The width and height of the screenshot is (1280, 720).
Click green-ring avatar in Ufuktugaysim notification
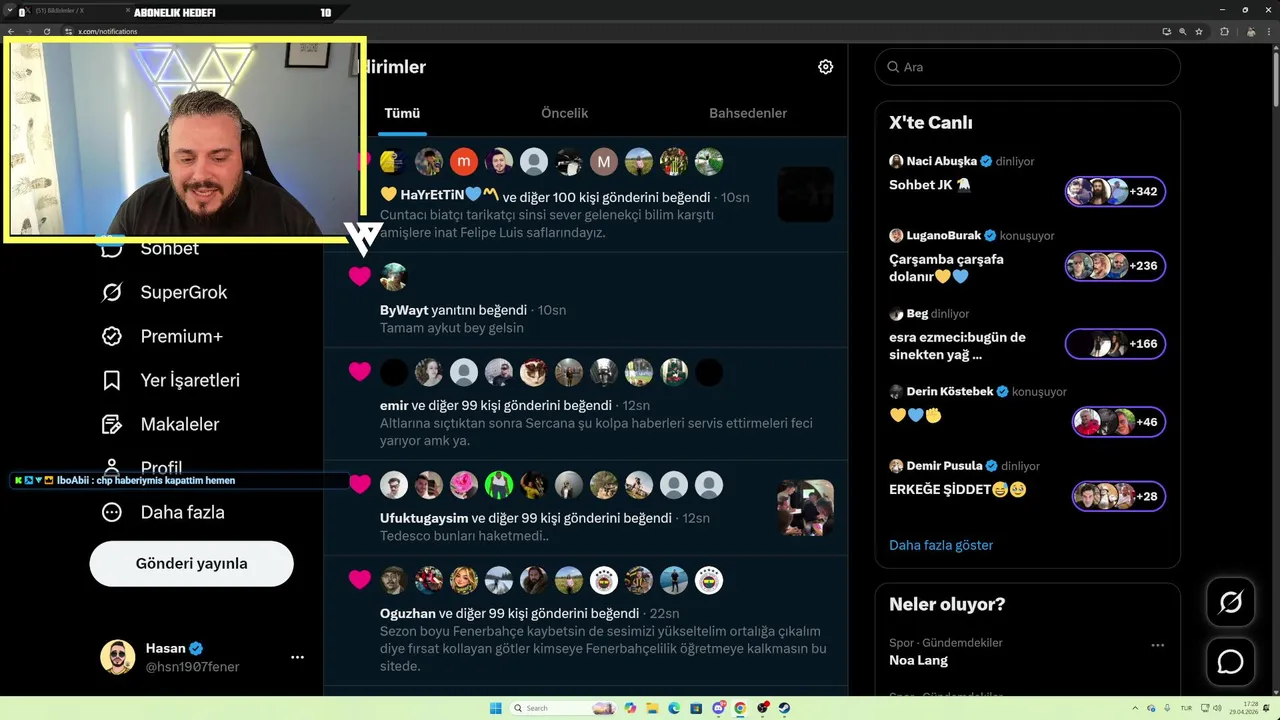(x=499, y=485)
